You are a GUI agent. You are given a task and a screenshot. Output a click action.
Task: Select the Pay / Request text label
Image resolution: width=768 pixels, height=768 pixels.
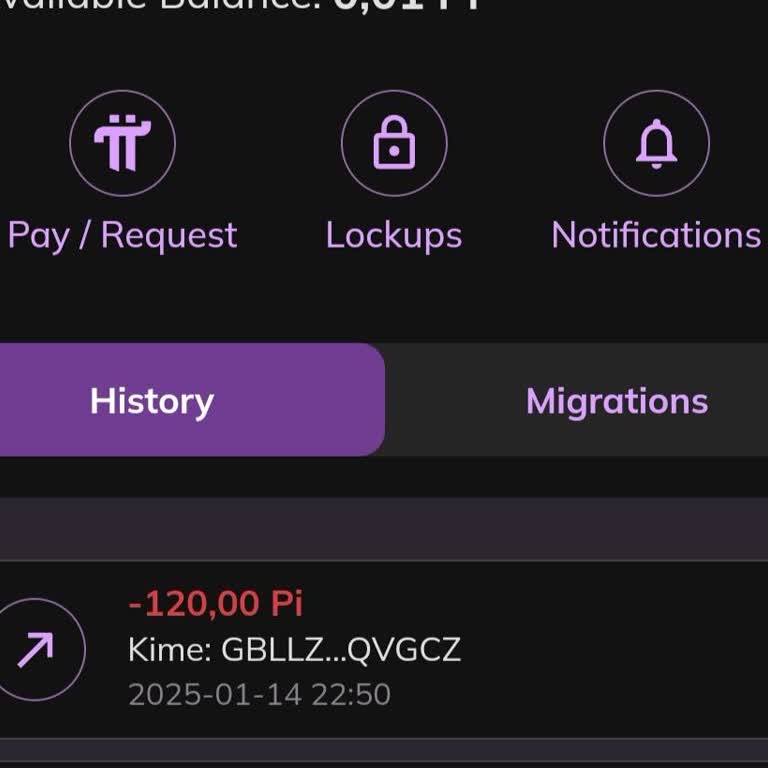122,235
